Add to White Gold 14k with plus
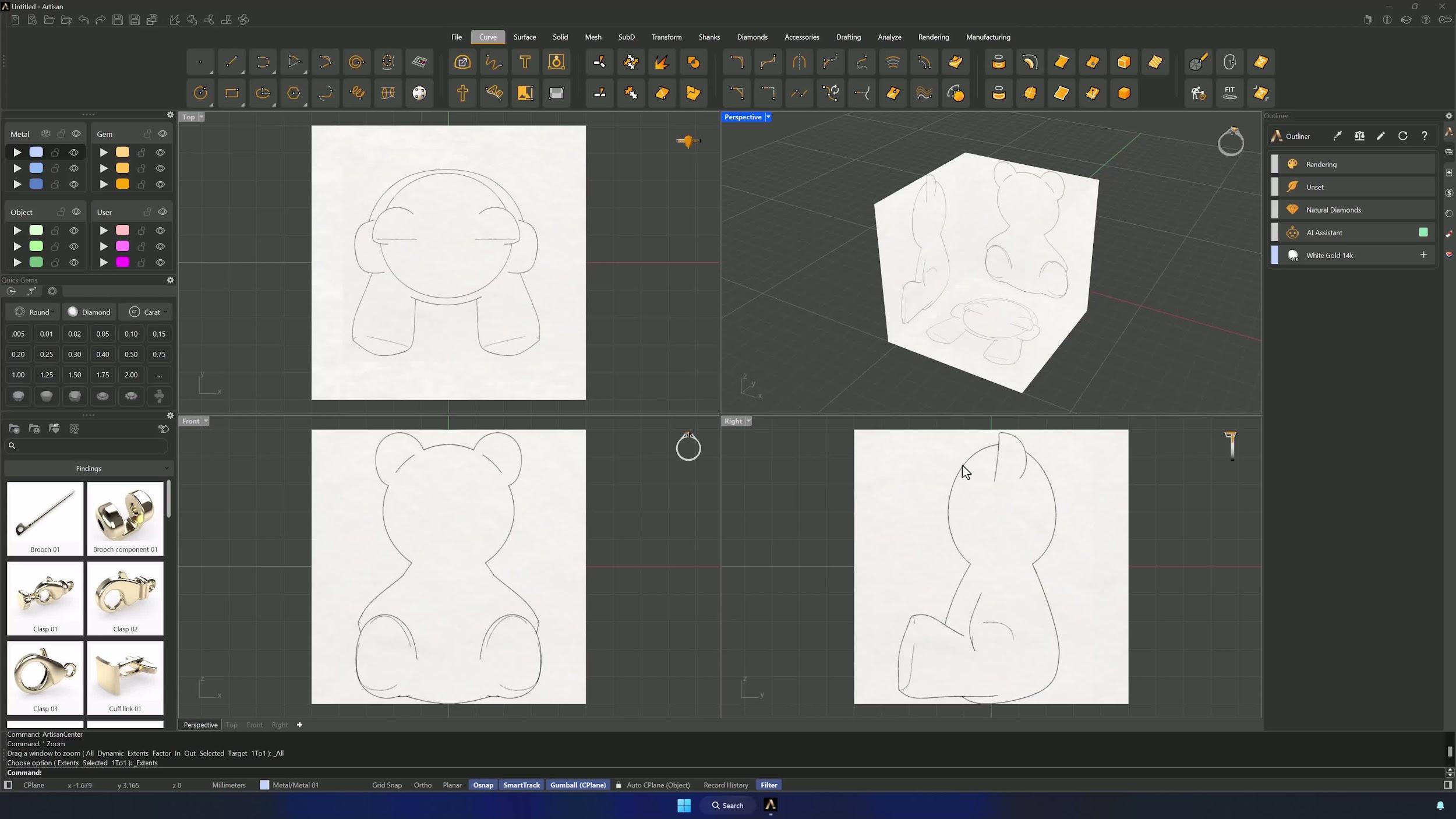 pos(1423,255)
